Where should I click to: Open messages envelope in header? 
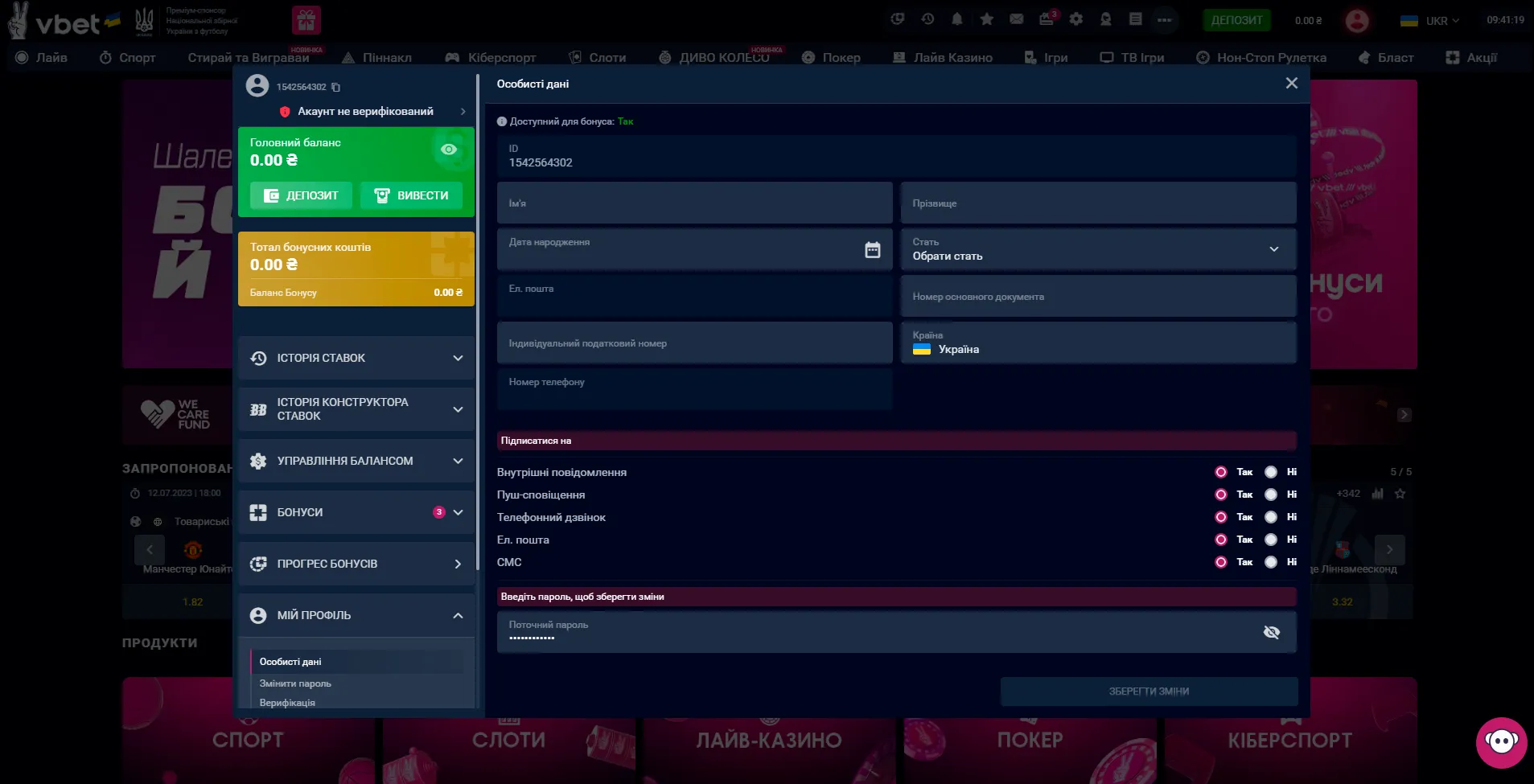click(1017, 19)
